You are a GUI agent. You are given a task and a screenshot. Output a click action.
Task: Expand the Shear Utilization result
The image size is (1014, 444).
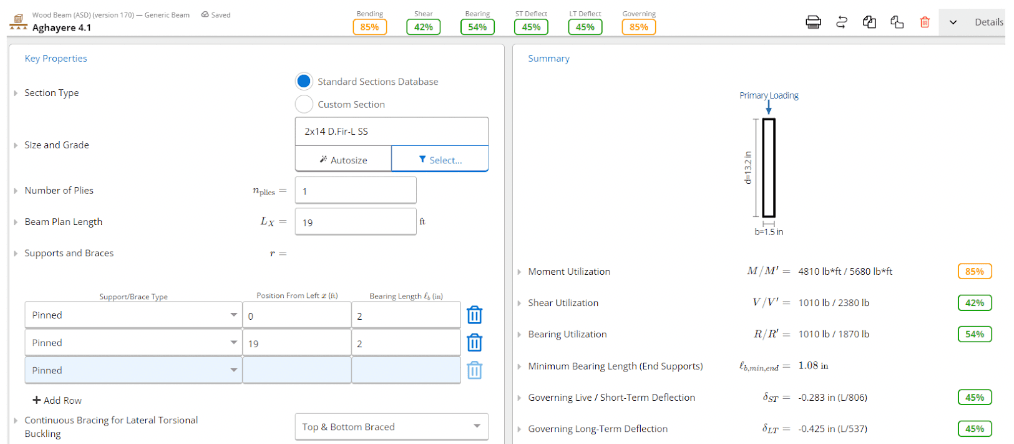click(x=520, y=303)
